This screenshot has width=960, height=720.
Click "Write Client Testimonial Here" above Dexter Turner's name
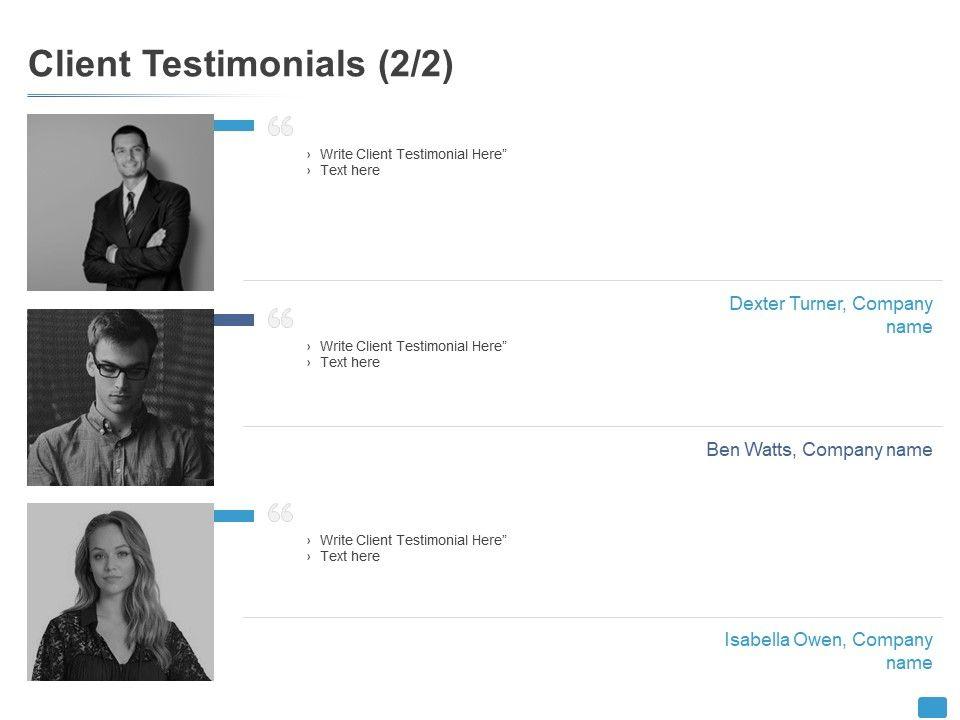(413, 154)
